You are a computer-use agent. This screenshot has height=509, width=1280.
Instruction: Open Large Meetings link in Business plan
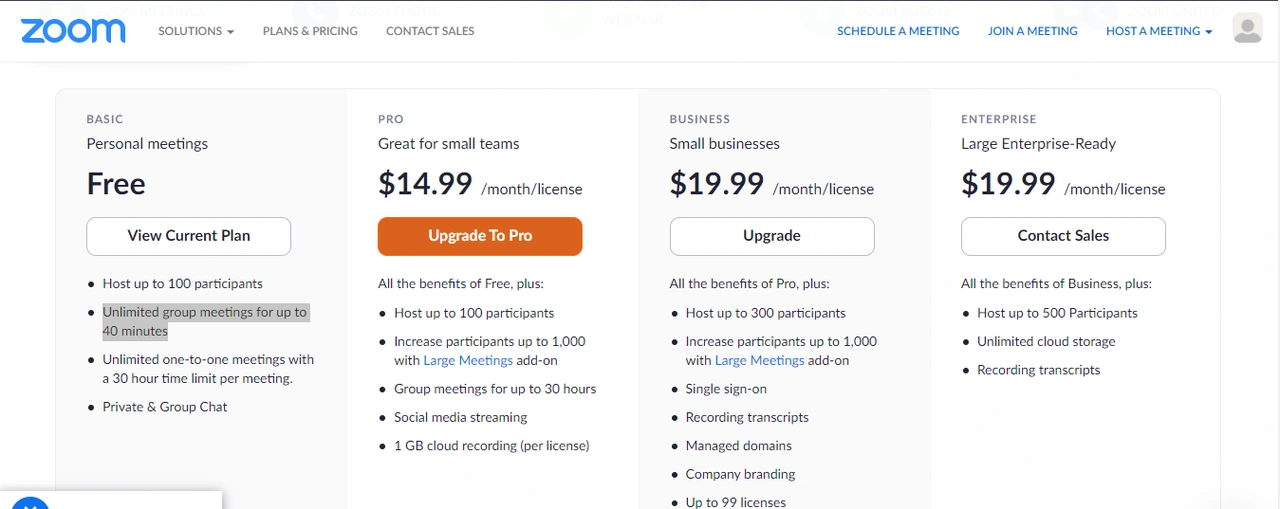pos(760,360)
